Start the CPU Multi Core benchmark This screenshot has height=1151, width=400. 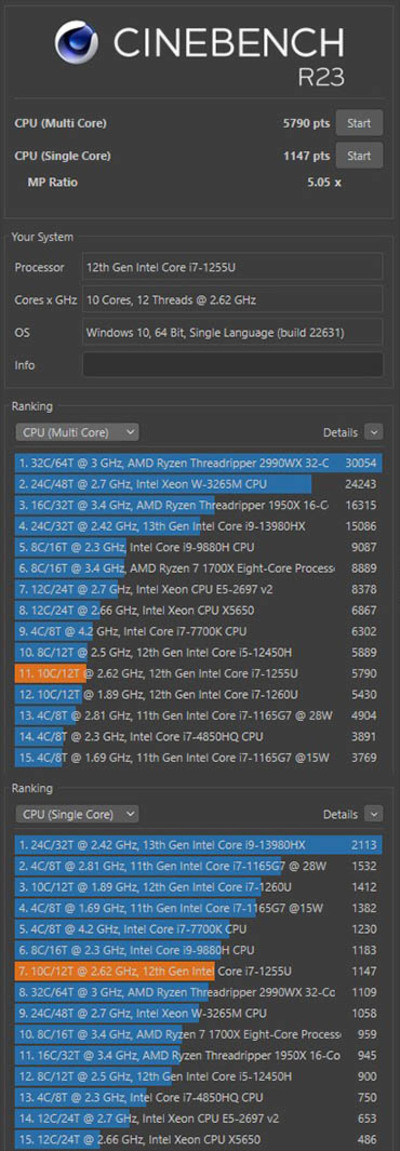coord(359,123)
